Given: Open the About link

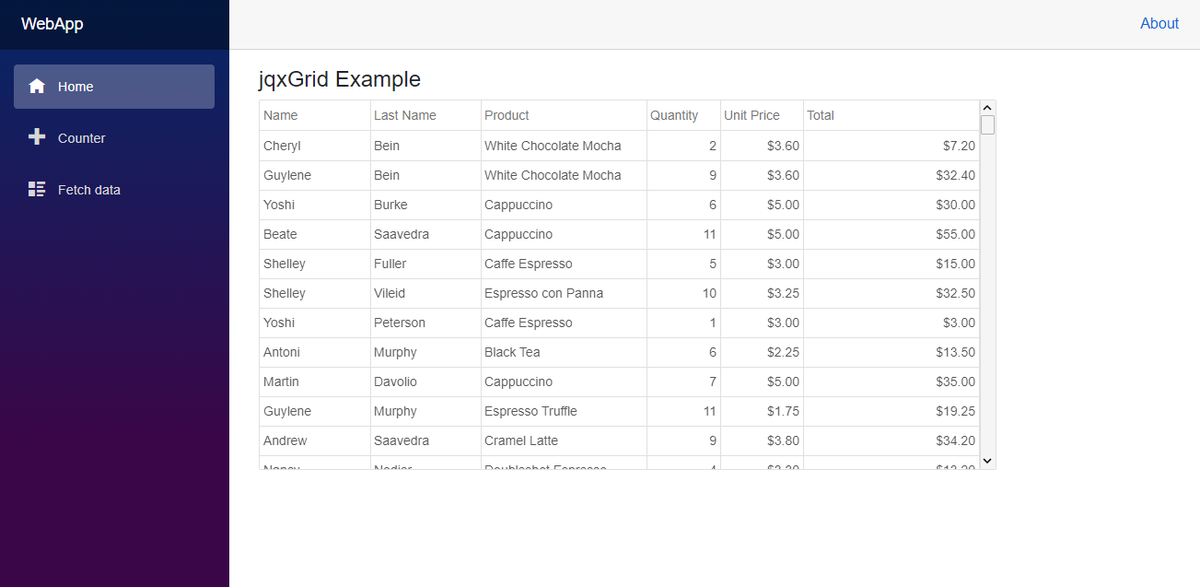Looking at the screenshot, I should click(x=1159, y=24).
